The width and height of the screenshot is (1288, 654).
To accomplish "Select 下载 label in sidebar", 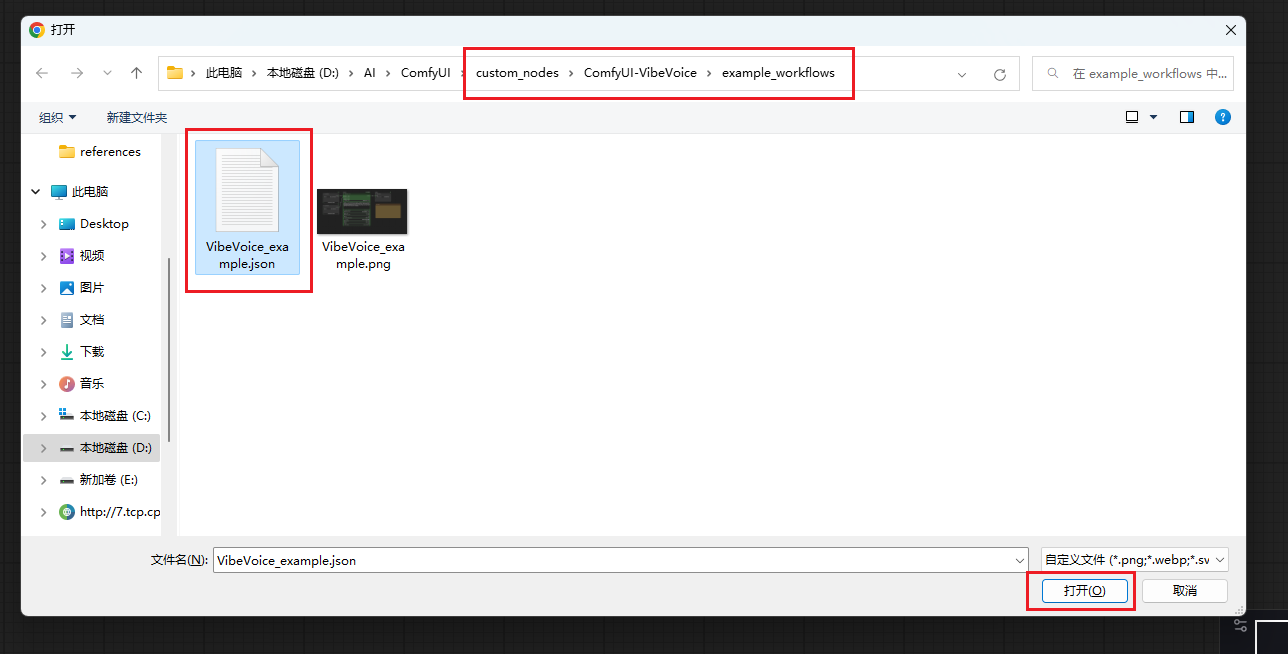I will click(92, 352).
